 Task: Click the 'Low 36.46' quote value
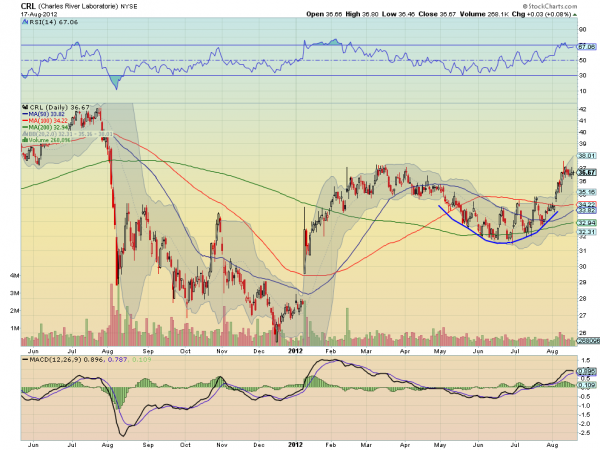coord(398,14)
